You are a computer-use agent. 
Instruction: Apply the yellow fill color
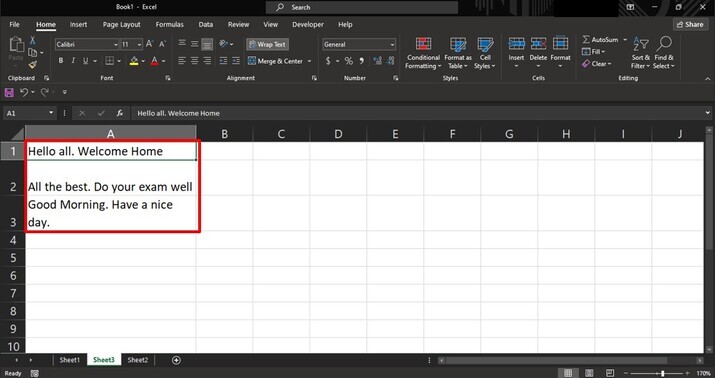click(134, 61)
